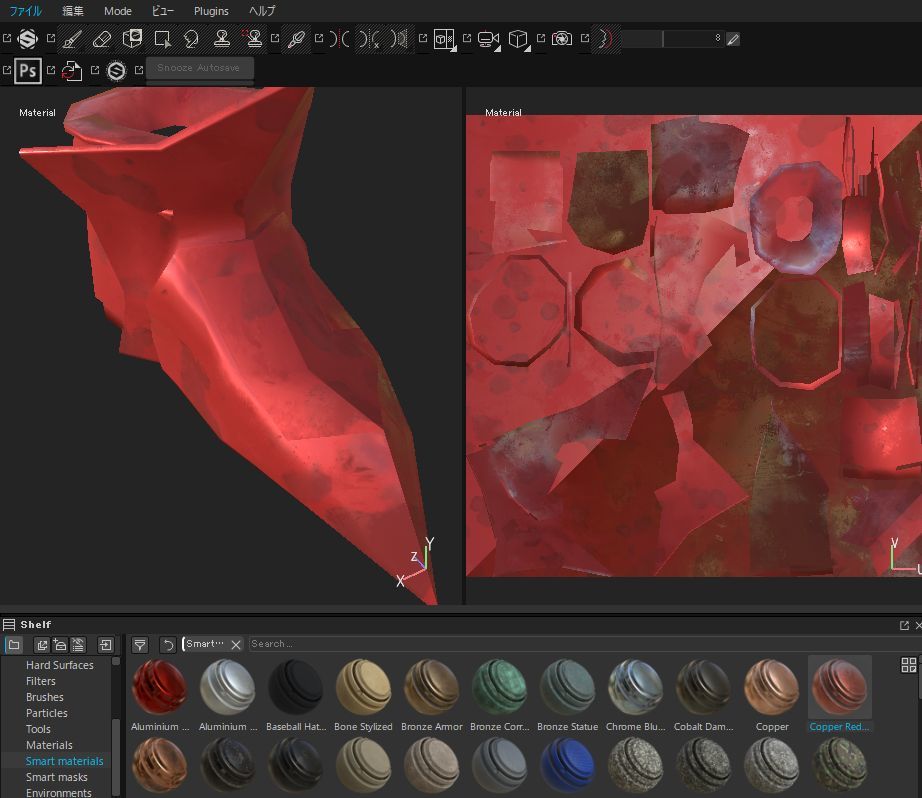Select the Environments shelf category
Screen dimensions: 922x798
(x=59, y=793)
